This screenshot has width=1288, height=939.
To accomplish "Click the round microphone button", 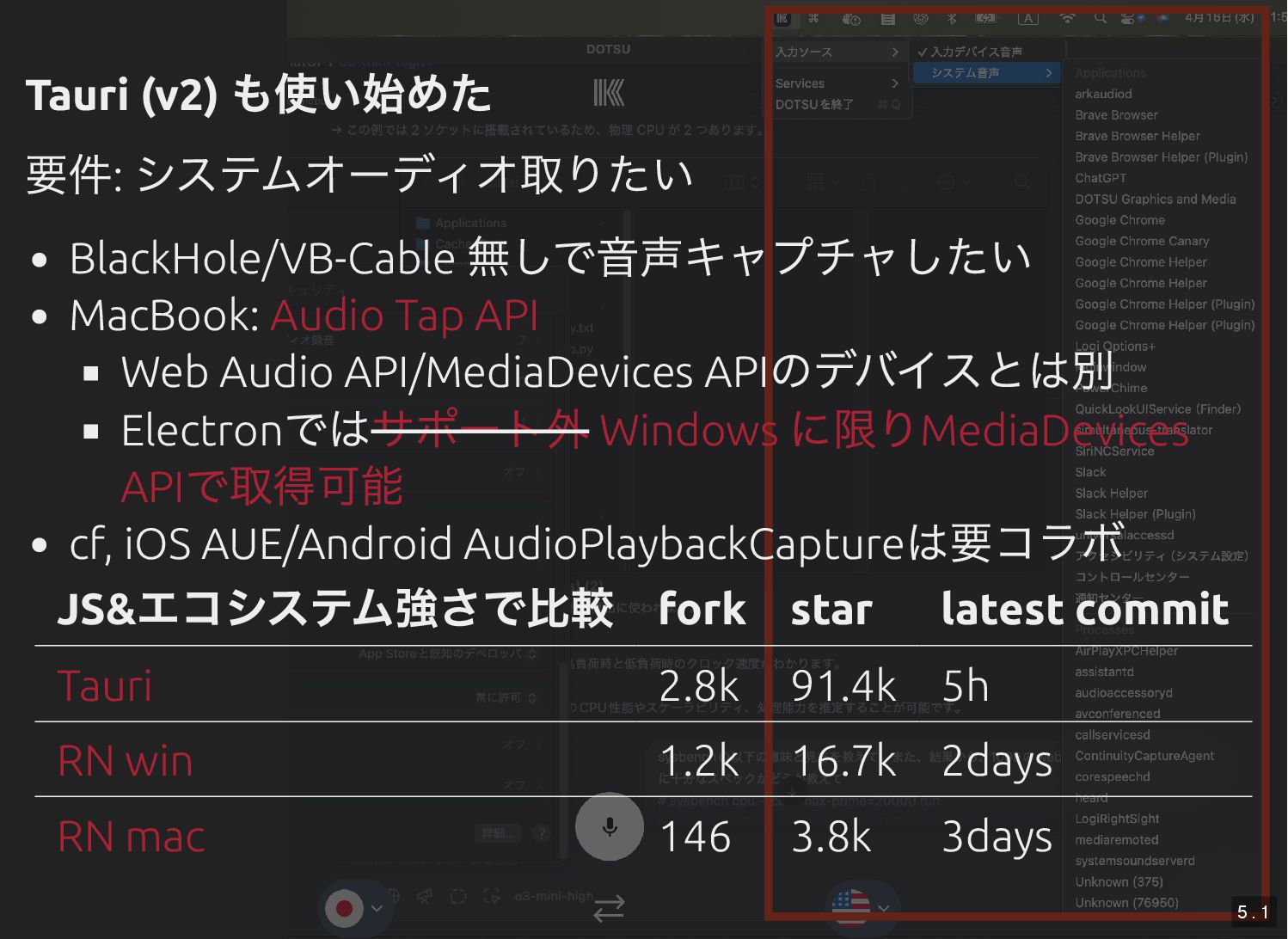I will [610, 826].
